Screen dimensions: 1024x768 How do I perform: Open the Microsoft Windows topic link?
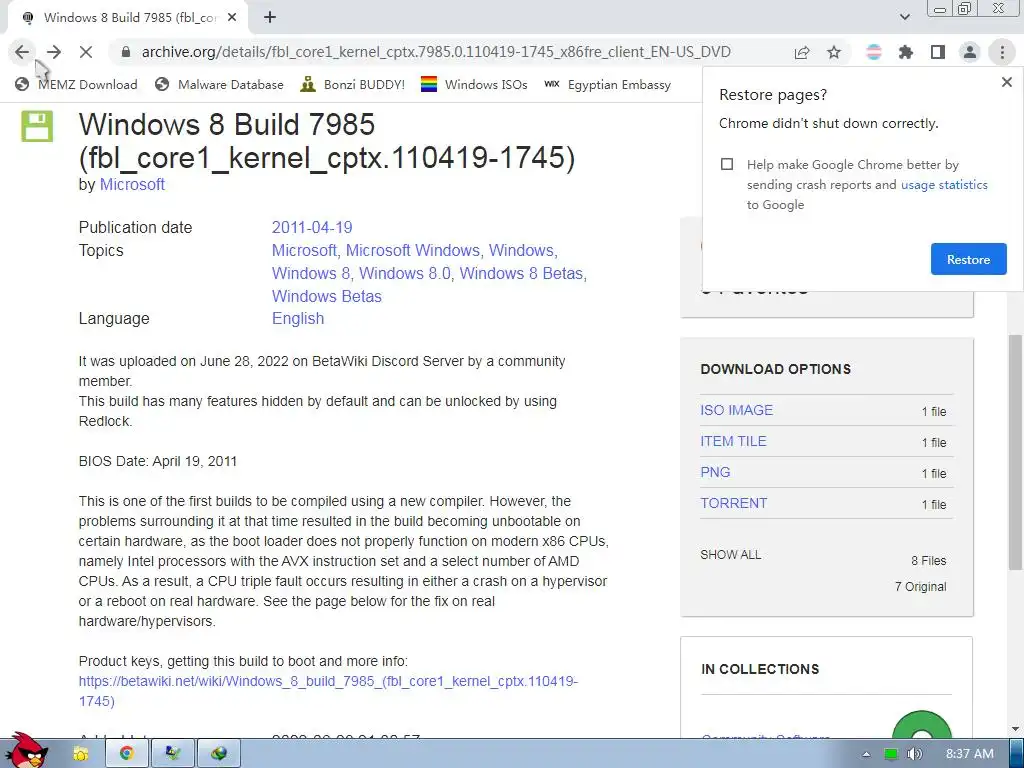pos(414,250)
